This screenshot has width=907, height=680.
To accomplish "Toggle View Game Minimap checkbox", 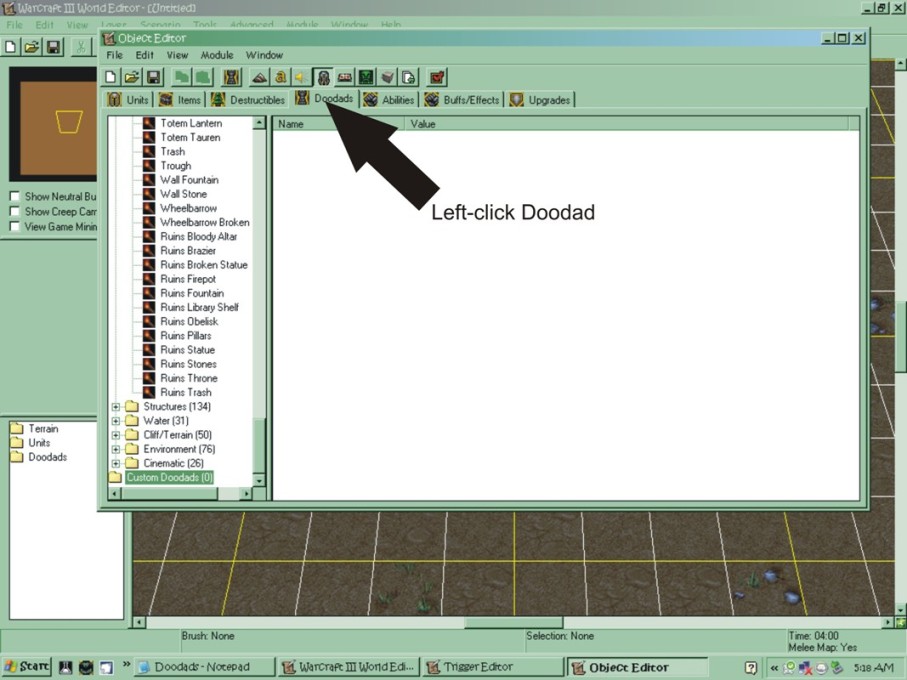I will 14,226.
